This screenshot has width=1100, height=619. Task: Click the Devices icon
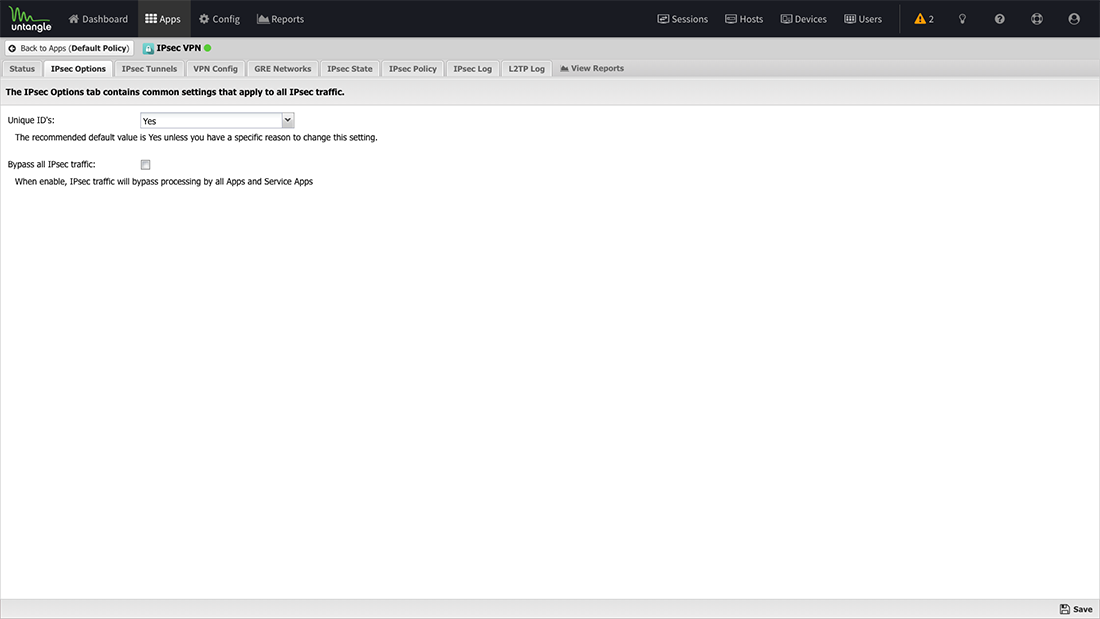(786, 19)
